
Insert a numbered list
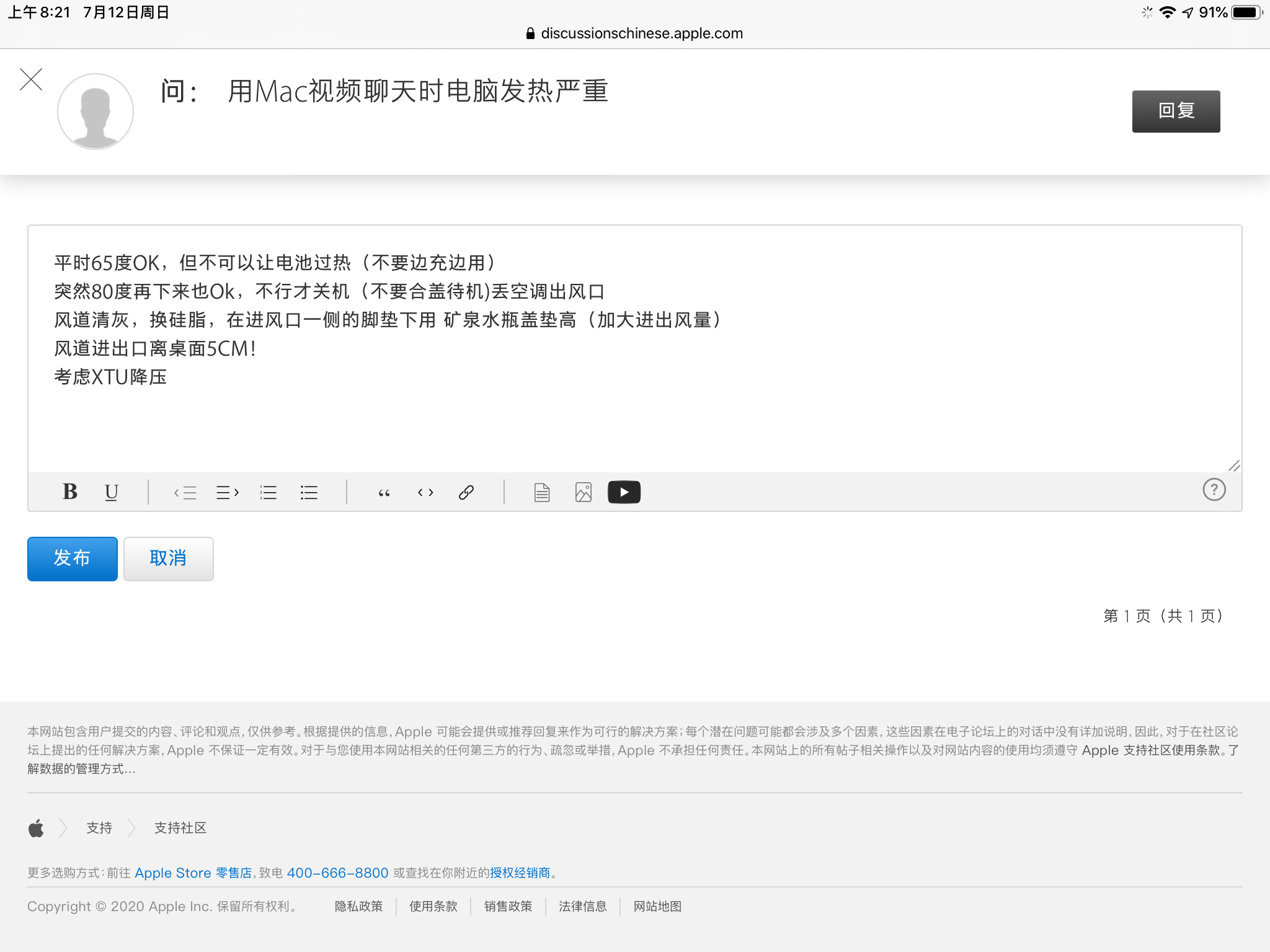(268, 493)
